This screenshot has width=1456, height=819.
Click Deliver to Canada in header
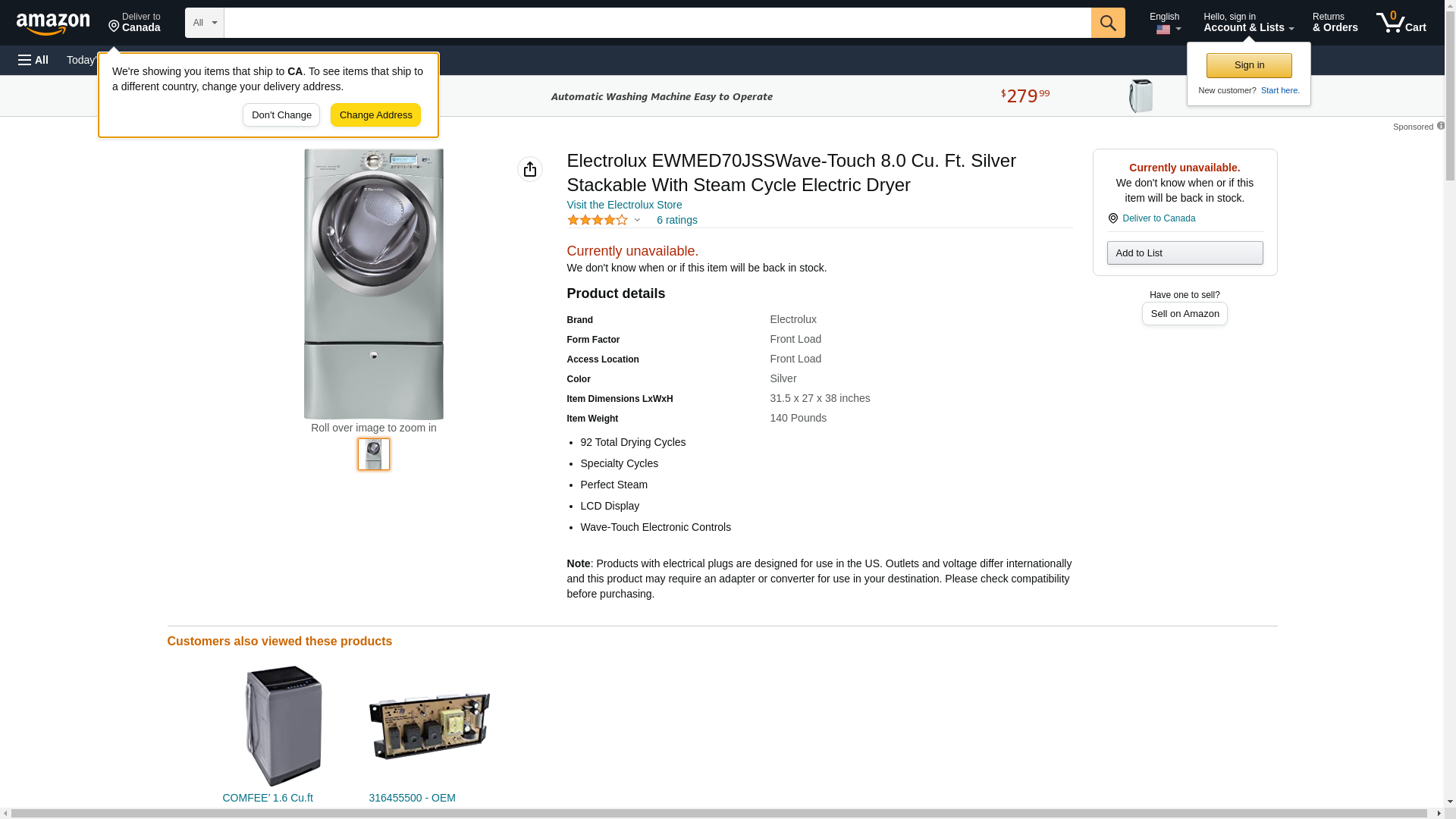(x=134, y=23)
